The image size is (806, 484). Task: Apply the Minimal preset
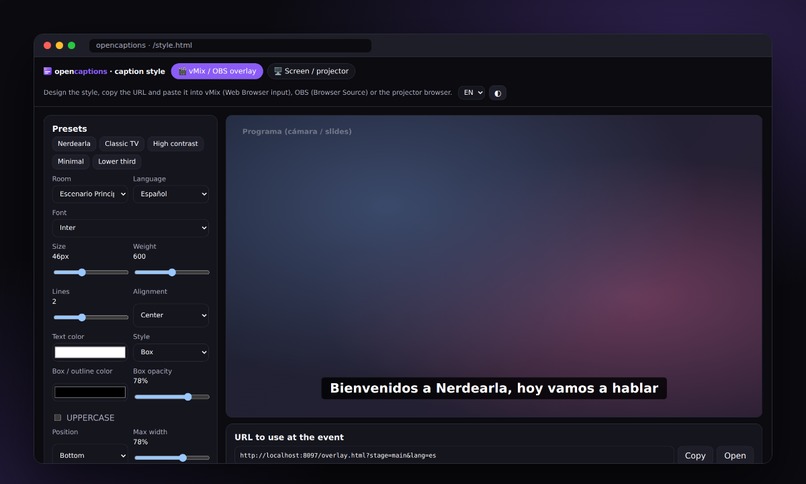click(71, 161)
